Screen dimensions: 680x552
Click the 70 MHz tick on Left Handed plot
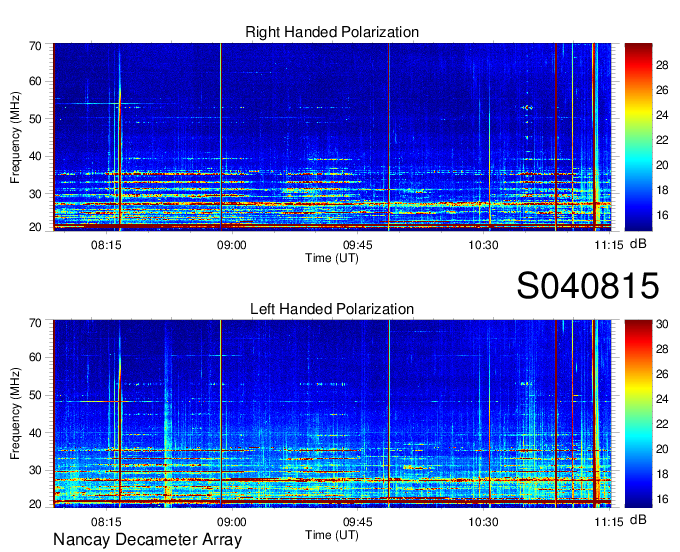[35, 323]
